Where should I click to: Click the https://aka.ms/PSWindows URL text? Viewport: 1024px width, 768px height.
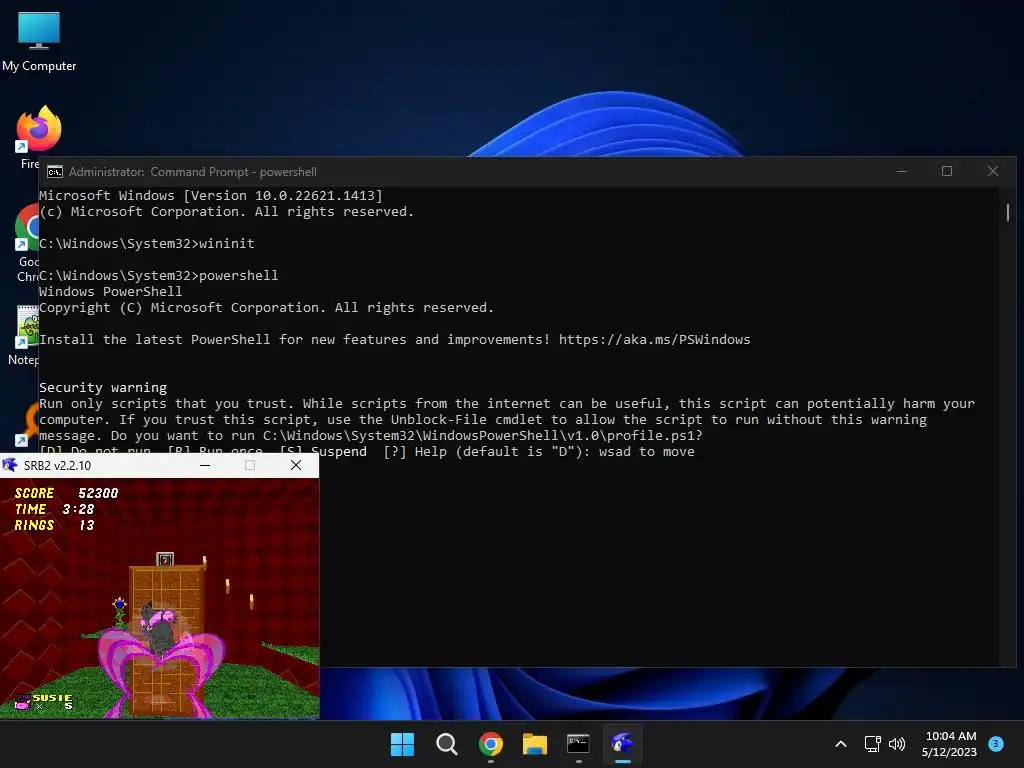(x=654, y=340)
